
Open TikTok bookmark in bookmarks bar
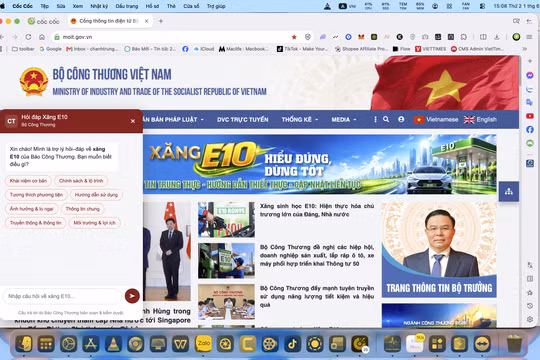point(303,49)
